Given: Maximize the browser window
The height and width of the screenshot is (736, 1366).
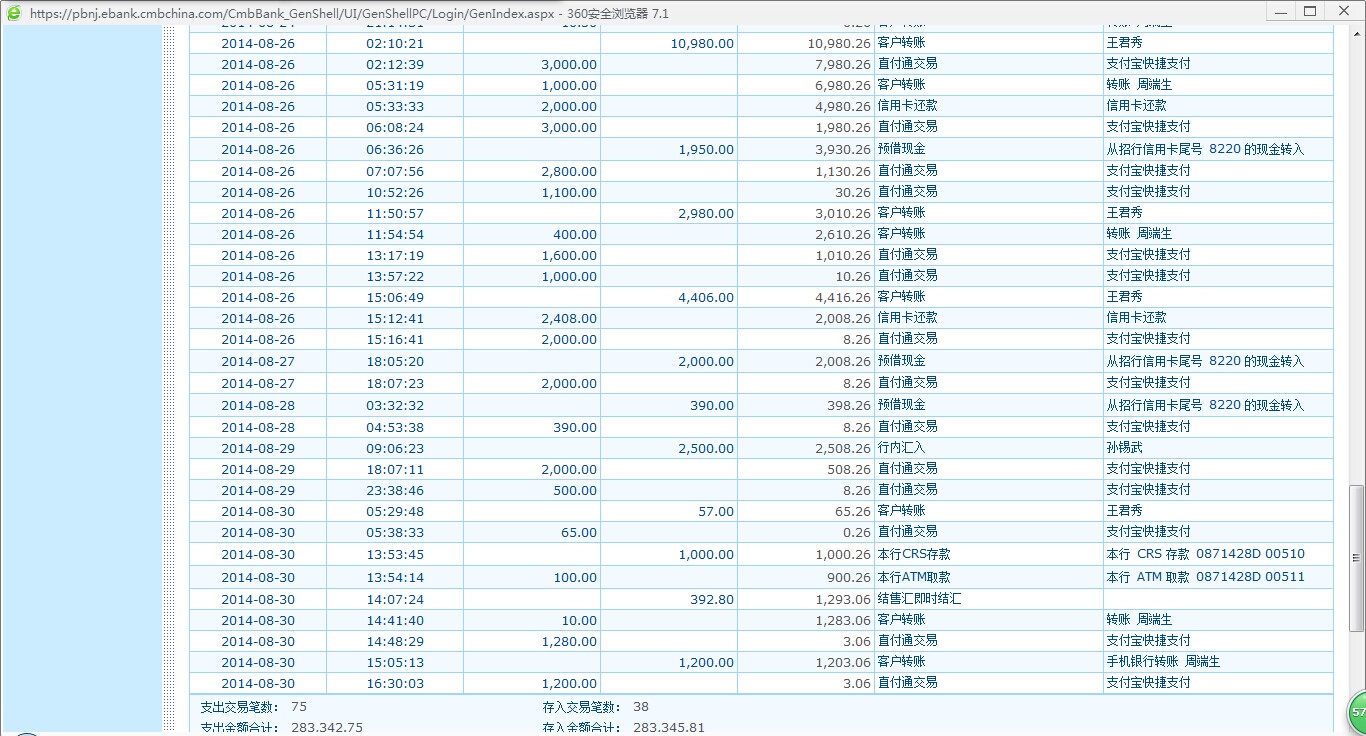Looking at the screenshot, I should click(1310, 11).
